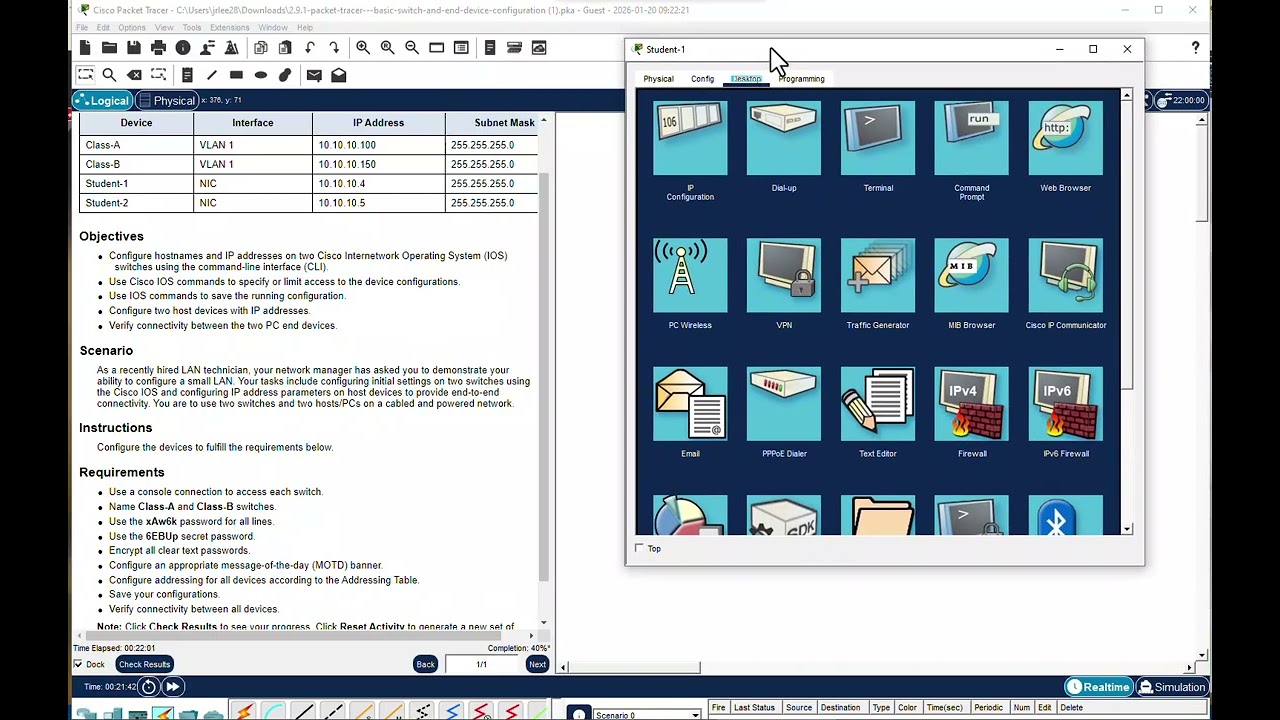Open the Scenario 0 dropdown
The image size is (1280, 720).
pyautogui.click(x=646, y=714)
